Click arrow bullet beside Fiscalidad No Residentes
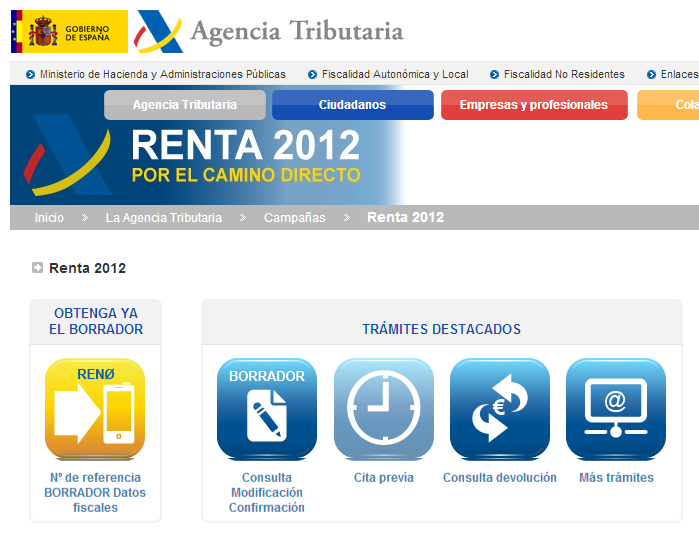This screenshot has height=535, width=699. tap(494, 74)
